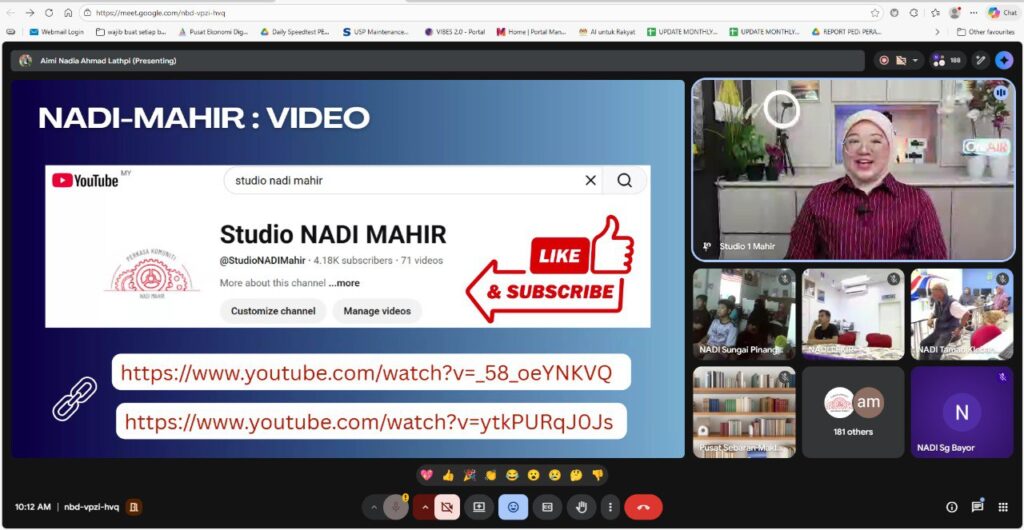Raise your hand in the meeting
Screen dimensions: 1024x530
pos(581,507)
